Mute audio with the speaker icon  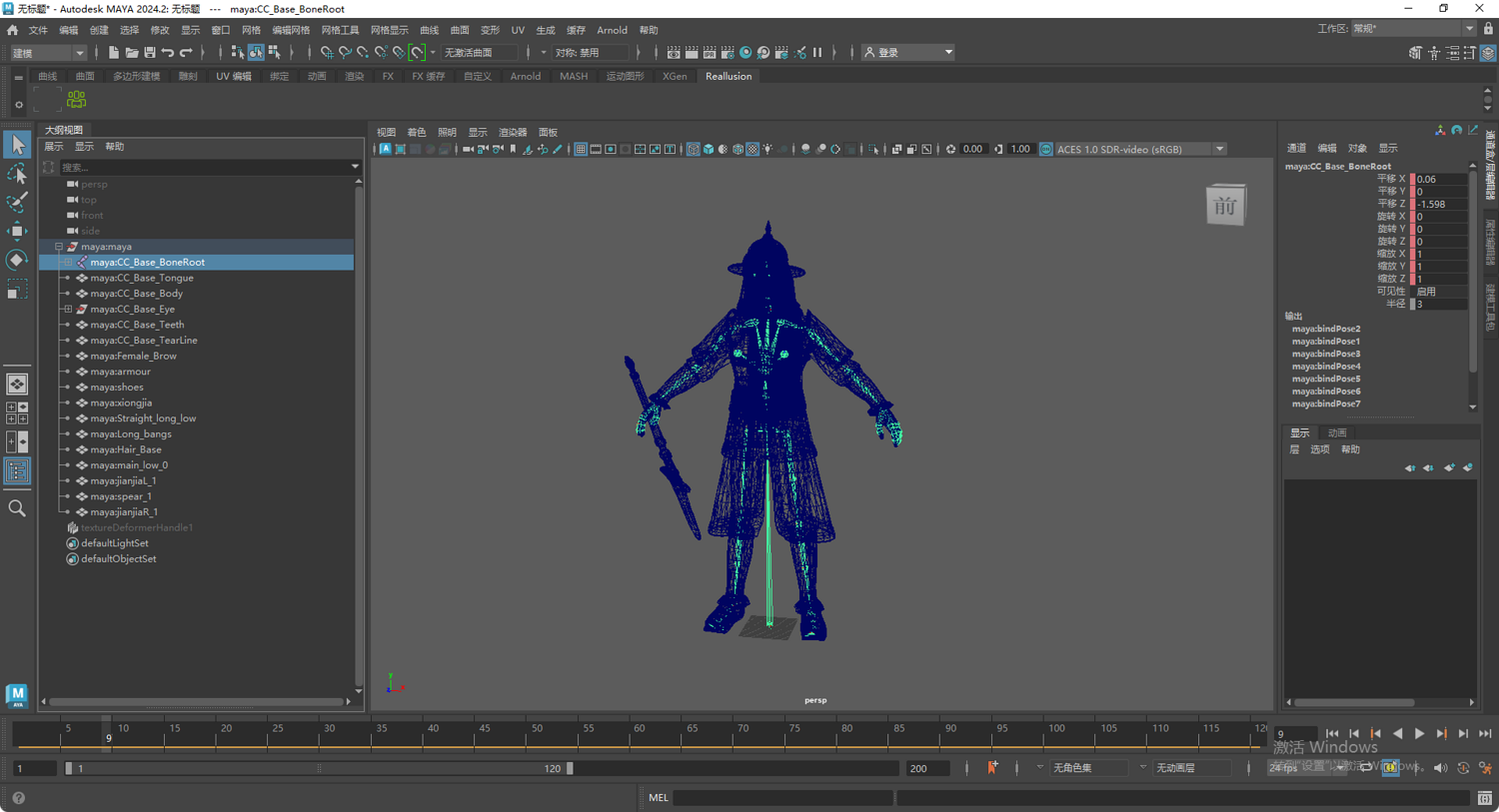tap(1440, 767)
